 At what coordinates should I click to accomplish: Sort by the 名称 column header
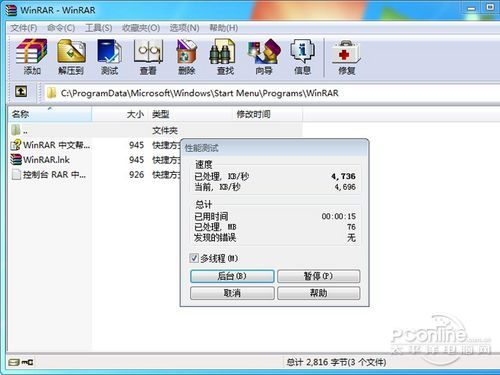(50, 114)
